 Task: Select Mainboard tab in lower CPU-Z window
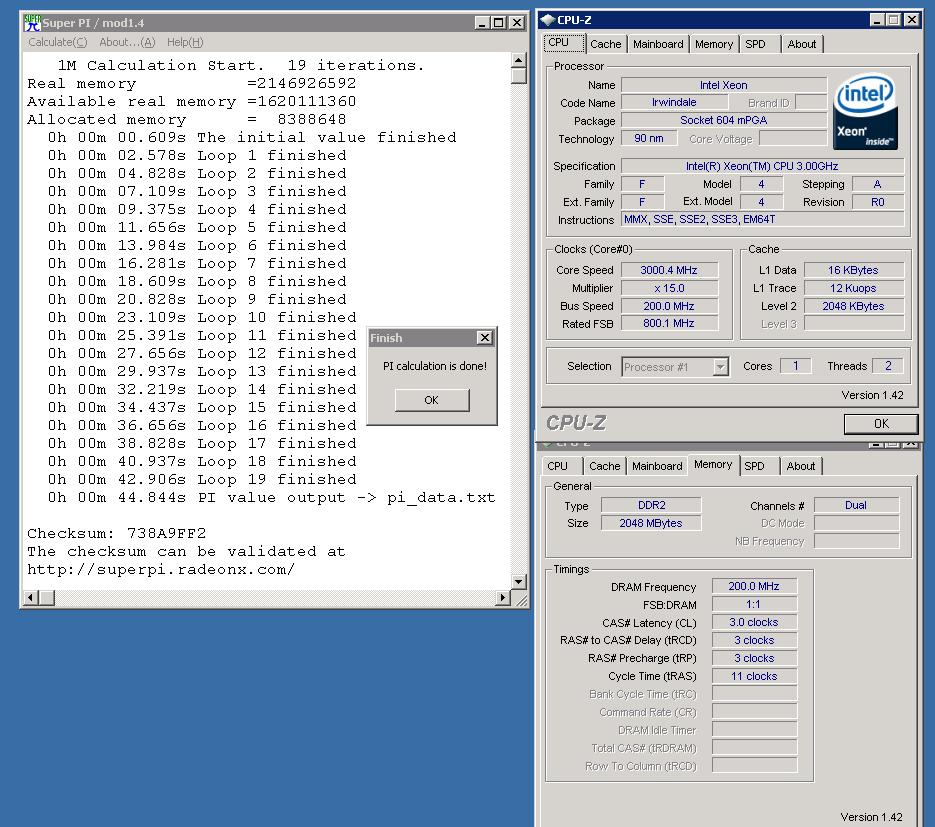[x=657, y=466]
